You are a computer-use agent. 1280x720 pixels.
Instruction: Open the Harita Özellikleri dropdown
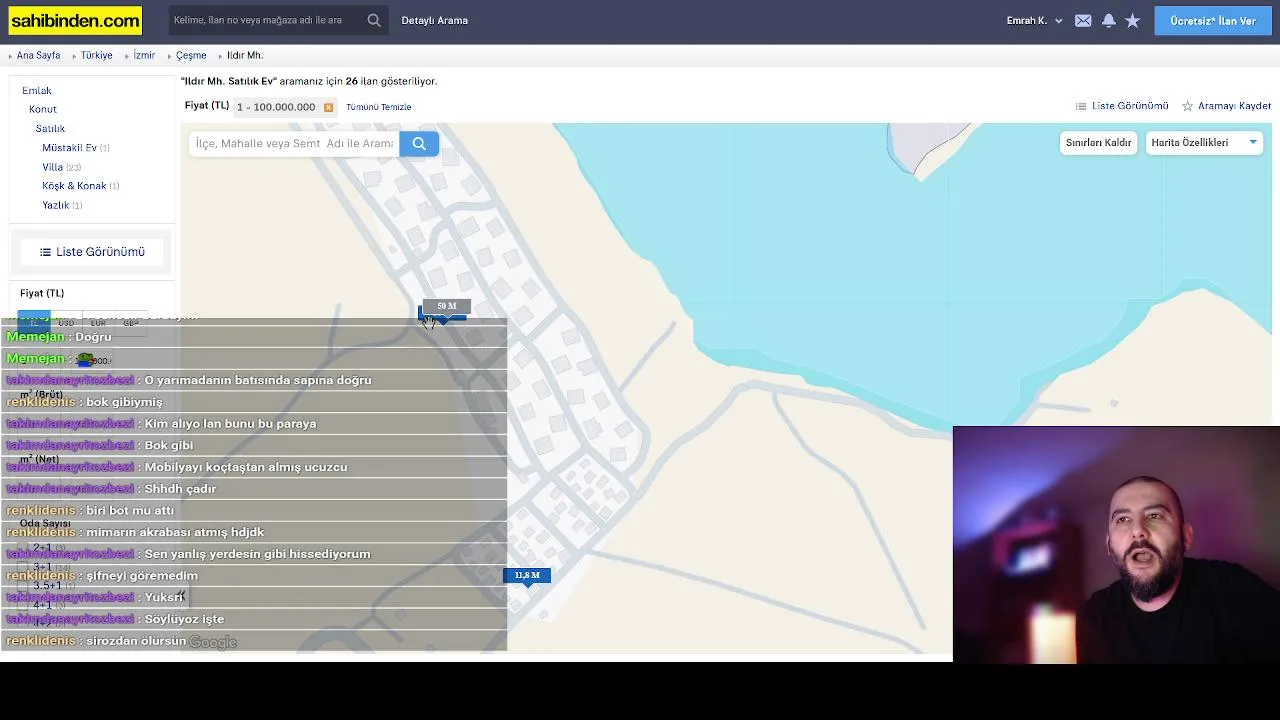point(1204,143)
